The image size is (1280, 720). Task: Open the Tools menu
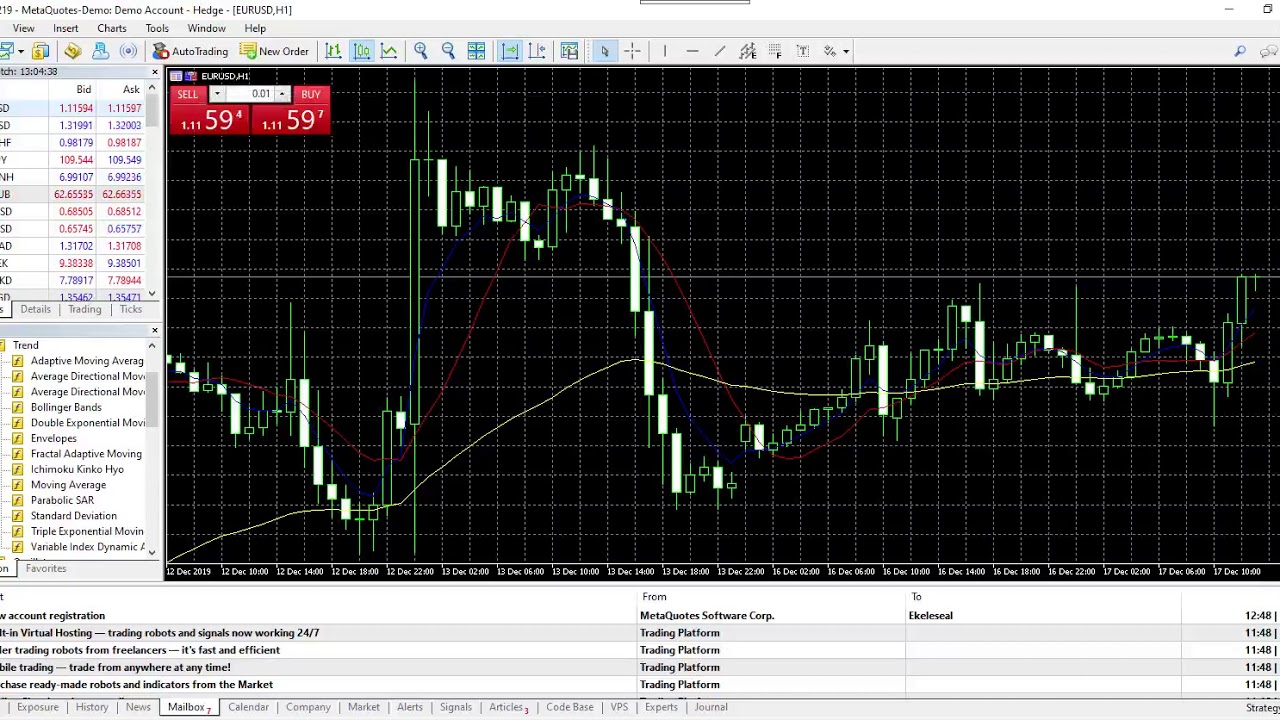[x=157, y=28]
